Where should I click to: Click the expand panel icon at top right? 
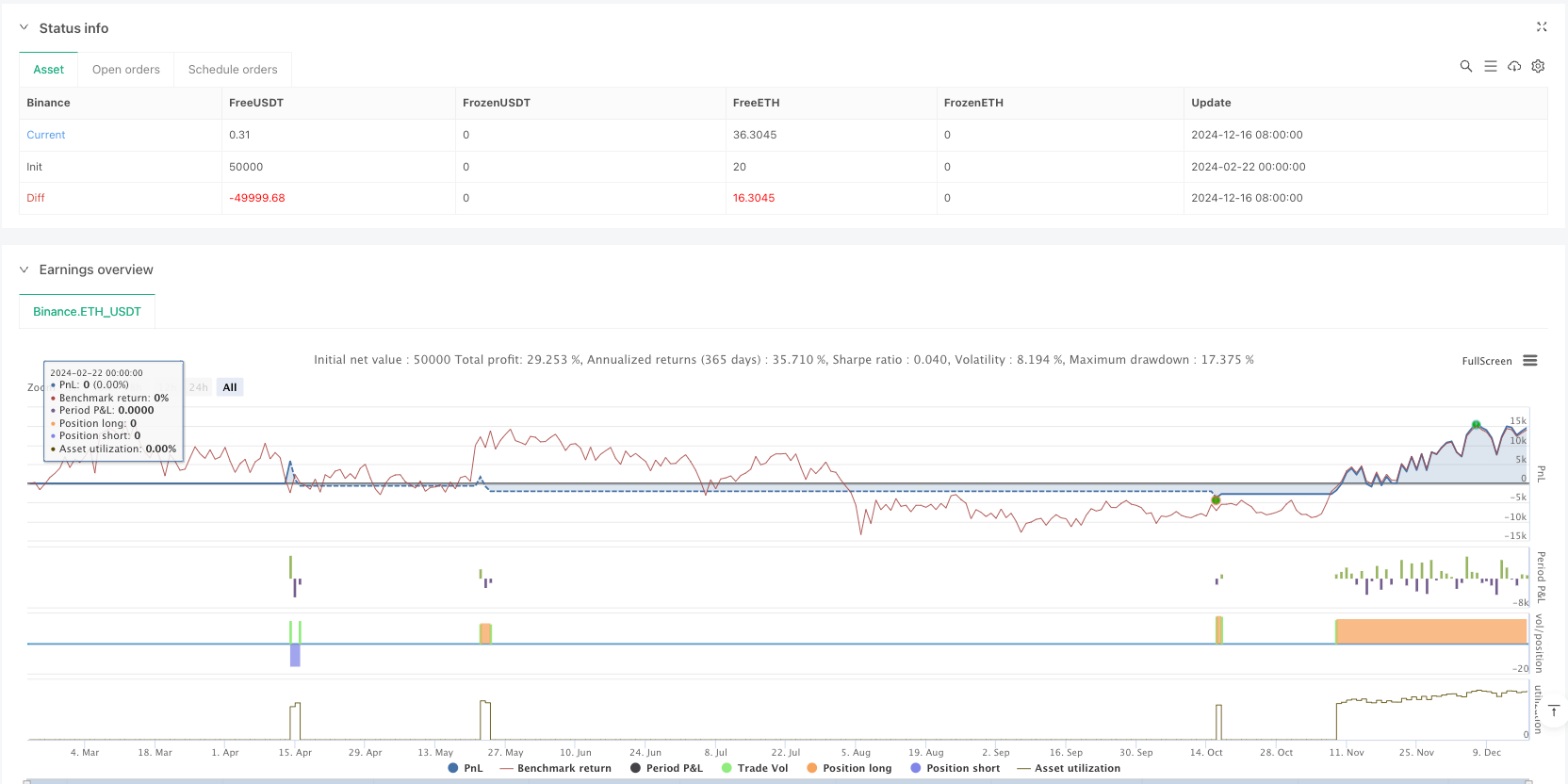(1542, 27)
